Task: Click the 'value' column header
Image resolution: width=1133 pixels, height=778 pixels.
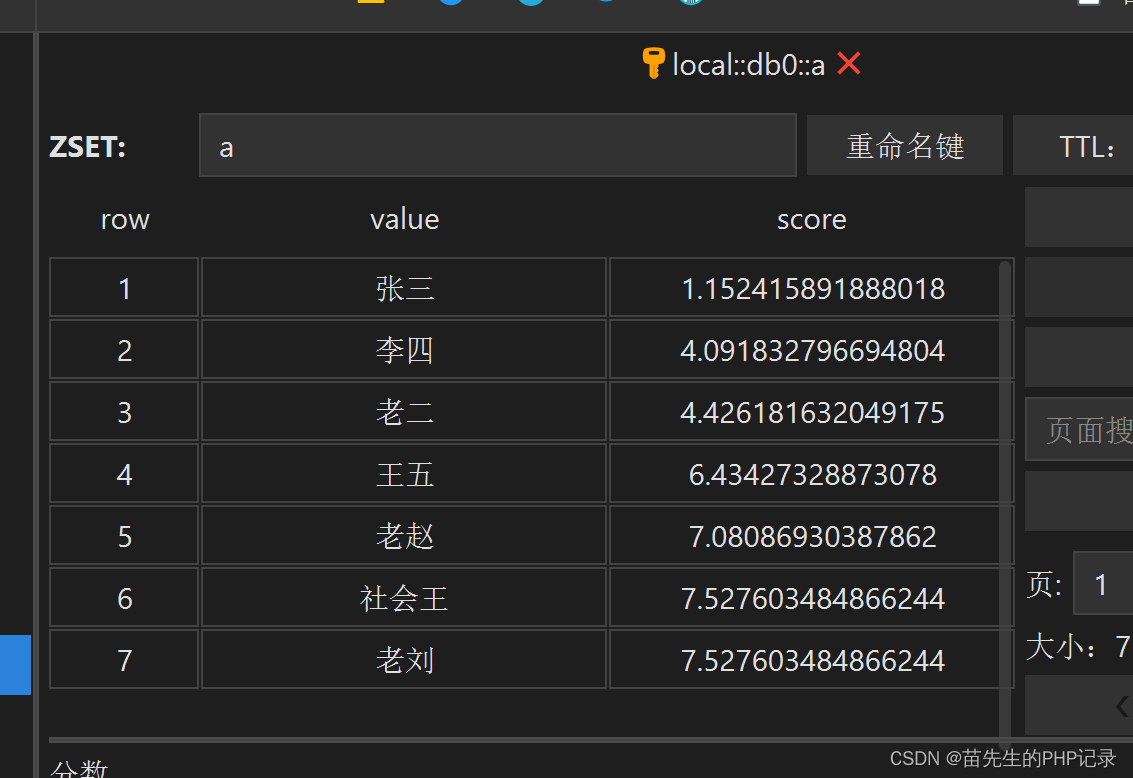Action: (x=404, y=218)
